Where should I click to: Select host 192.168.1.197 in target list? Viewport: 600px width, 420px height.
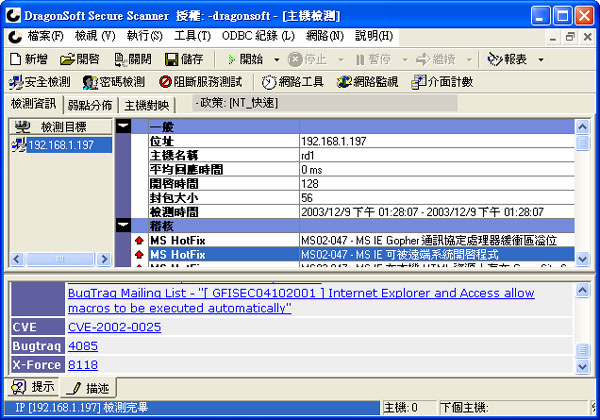point(58,145)
